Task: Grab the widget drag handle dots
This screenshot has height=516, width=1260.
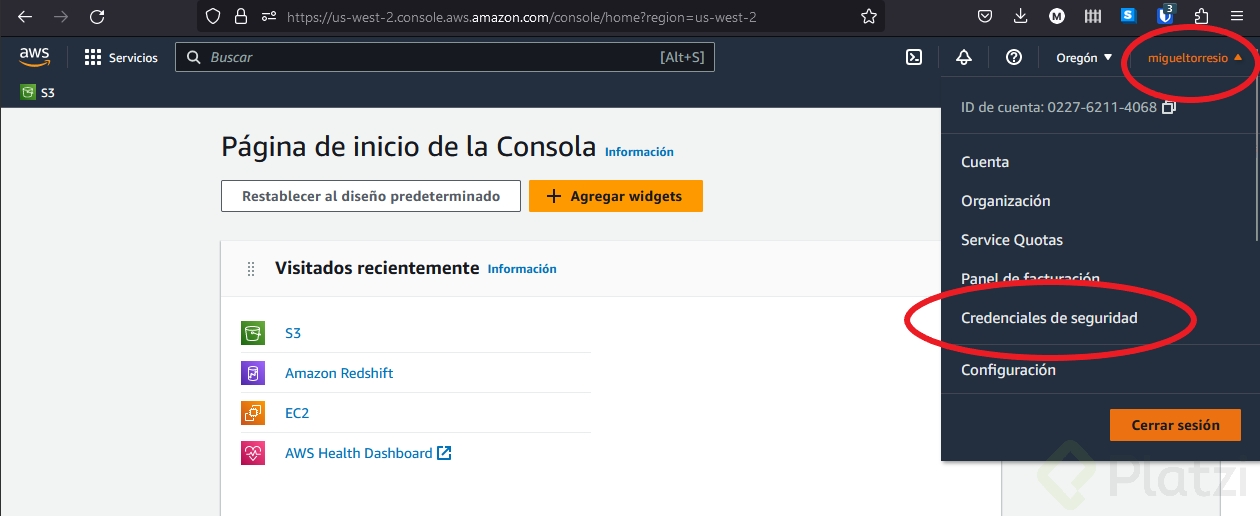Action: pyautogui.click(x=251, y=269)
